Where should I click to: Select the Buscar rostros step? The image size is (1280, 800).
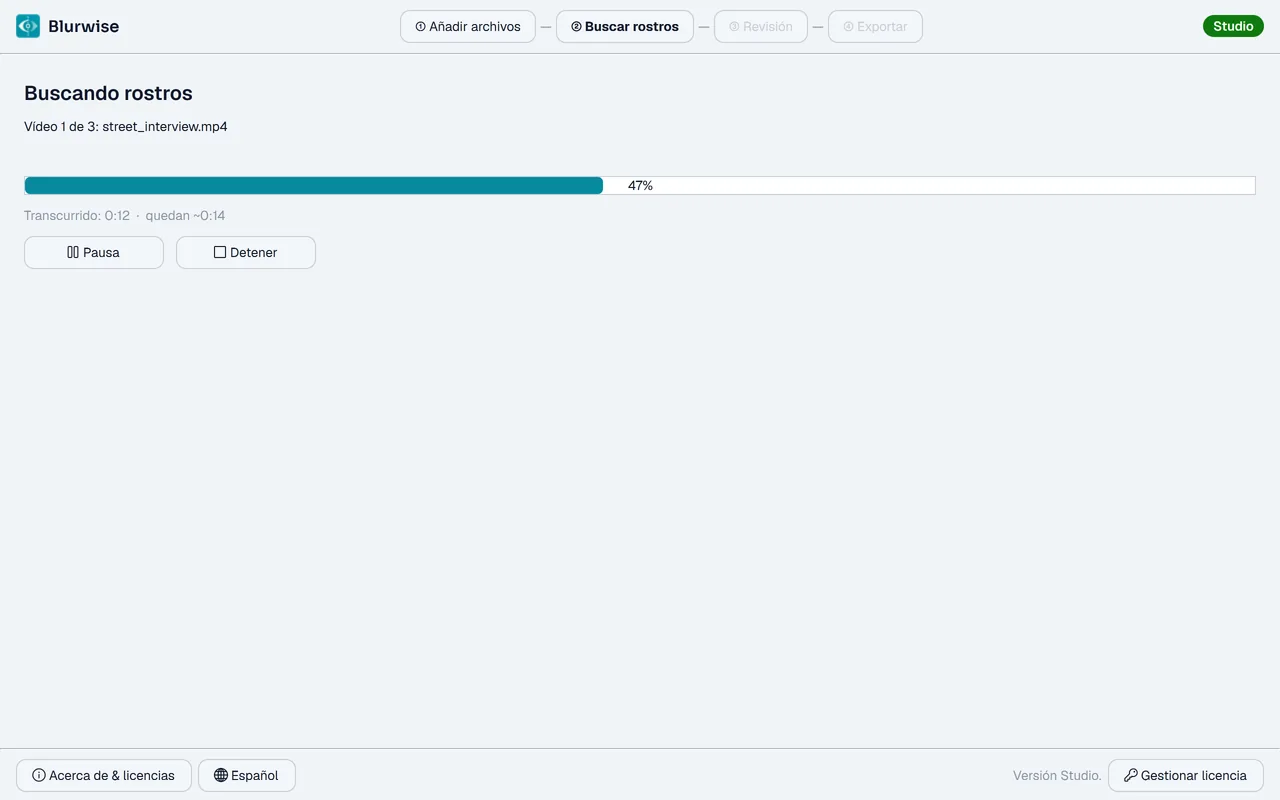click(x=625, y=27)
